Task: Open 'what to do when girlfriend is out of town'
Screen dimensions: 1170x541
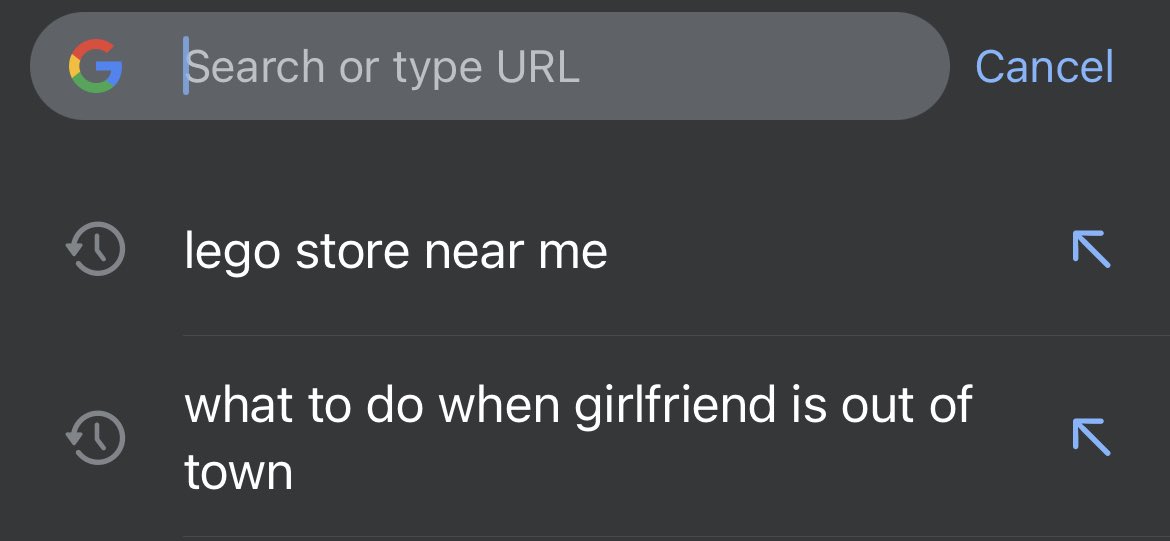Action: pyautogui.click(x=585, y=437)
